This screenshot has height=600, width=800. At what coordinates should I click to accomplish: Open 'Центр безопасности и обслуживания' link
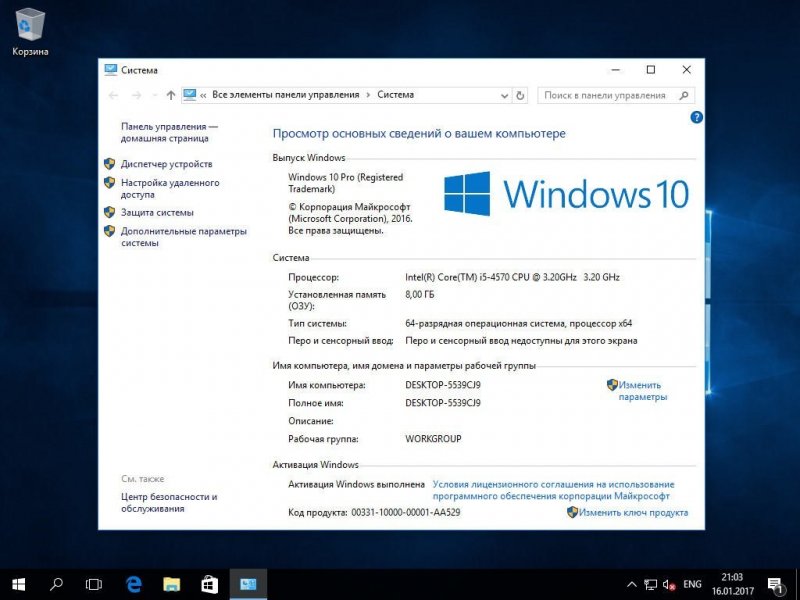click(169, 503)
